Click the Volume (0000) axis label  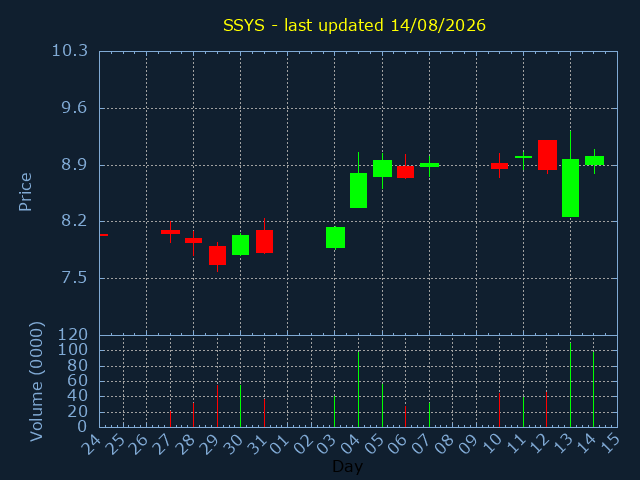[x=36, y=381]
